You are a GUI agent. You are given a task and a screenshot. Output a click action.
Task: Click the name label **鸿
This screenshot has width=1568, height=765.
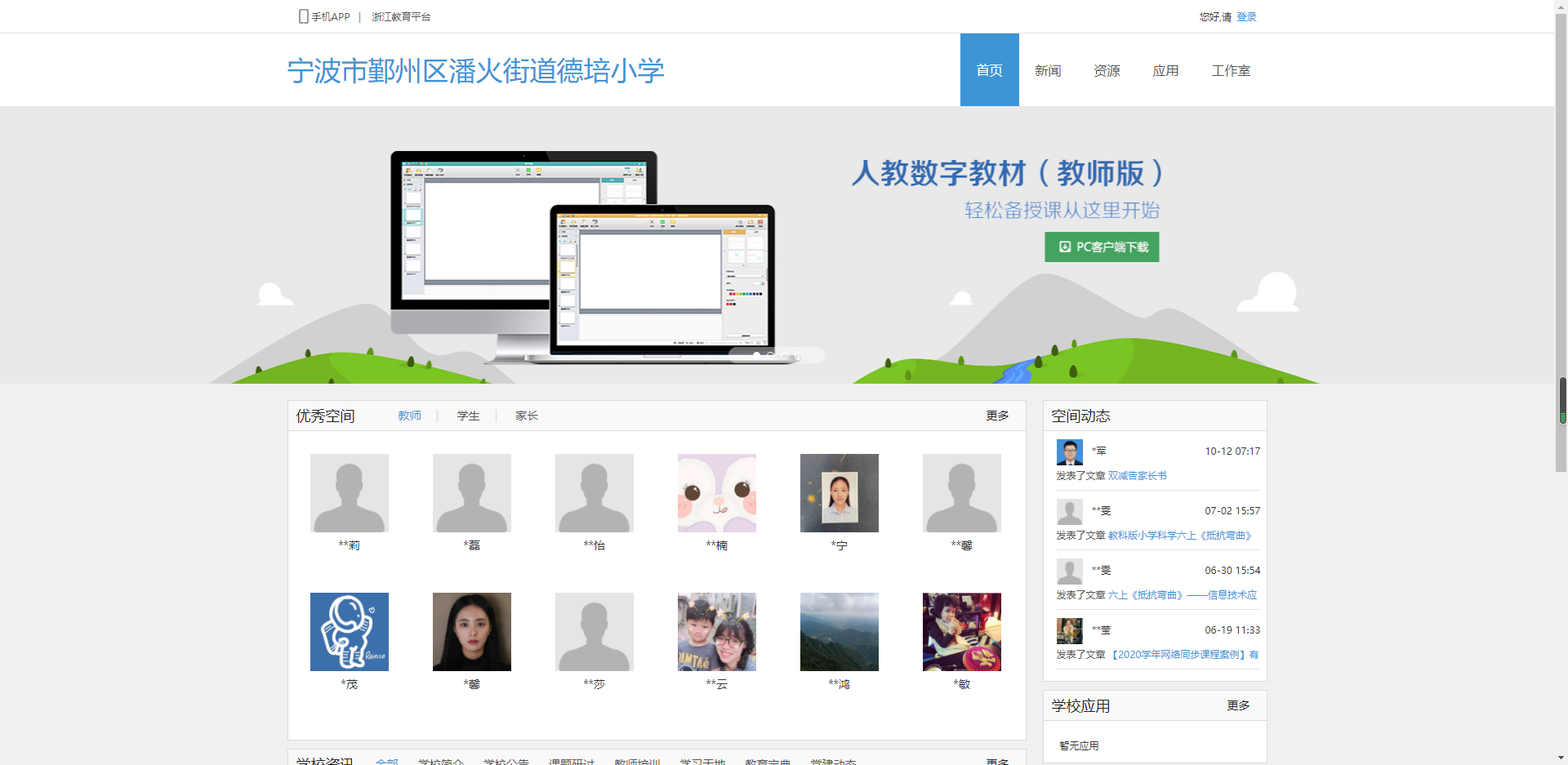pos(840,684)
